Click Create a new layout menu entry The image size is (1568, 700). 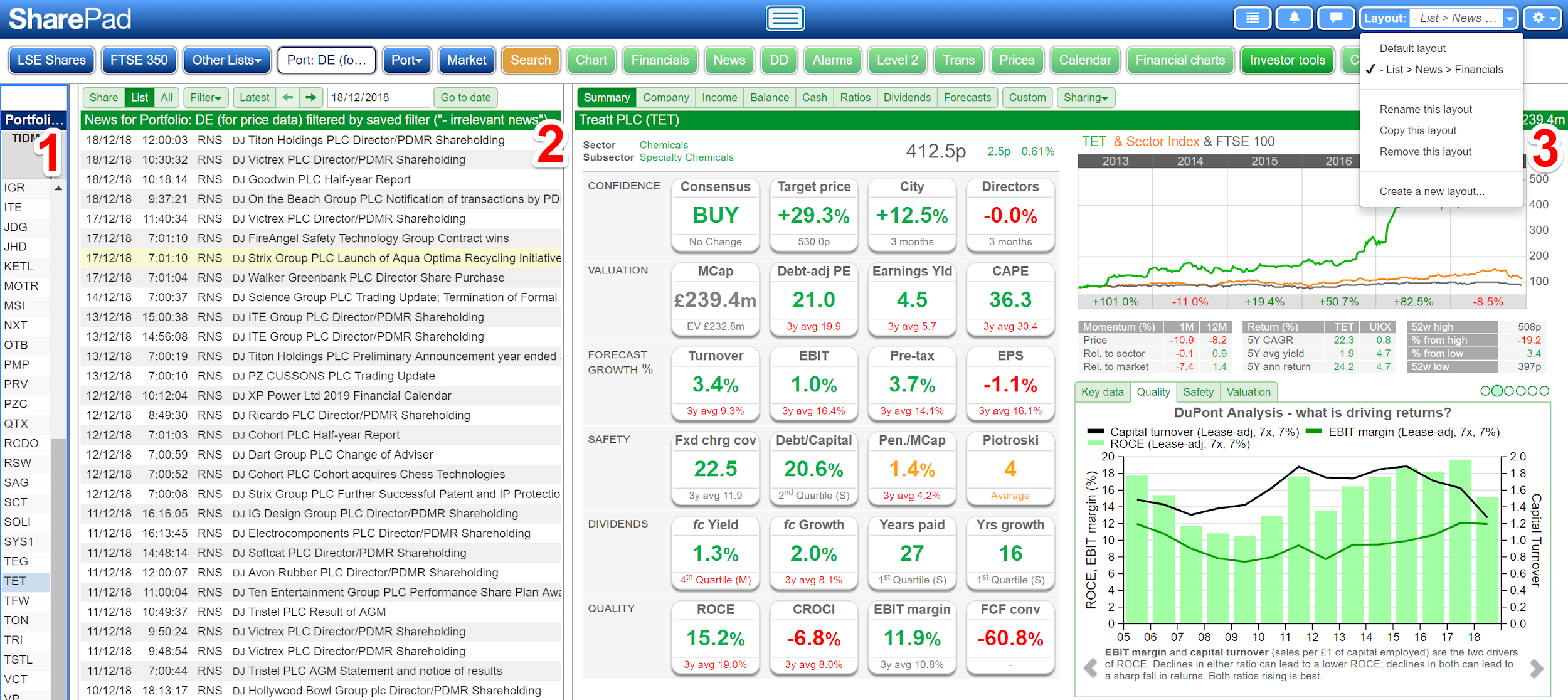pyautogui.click(x=1431, y=191)
